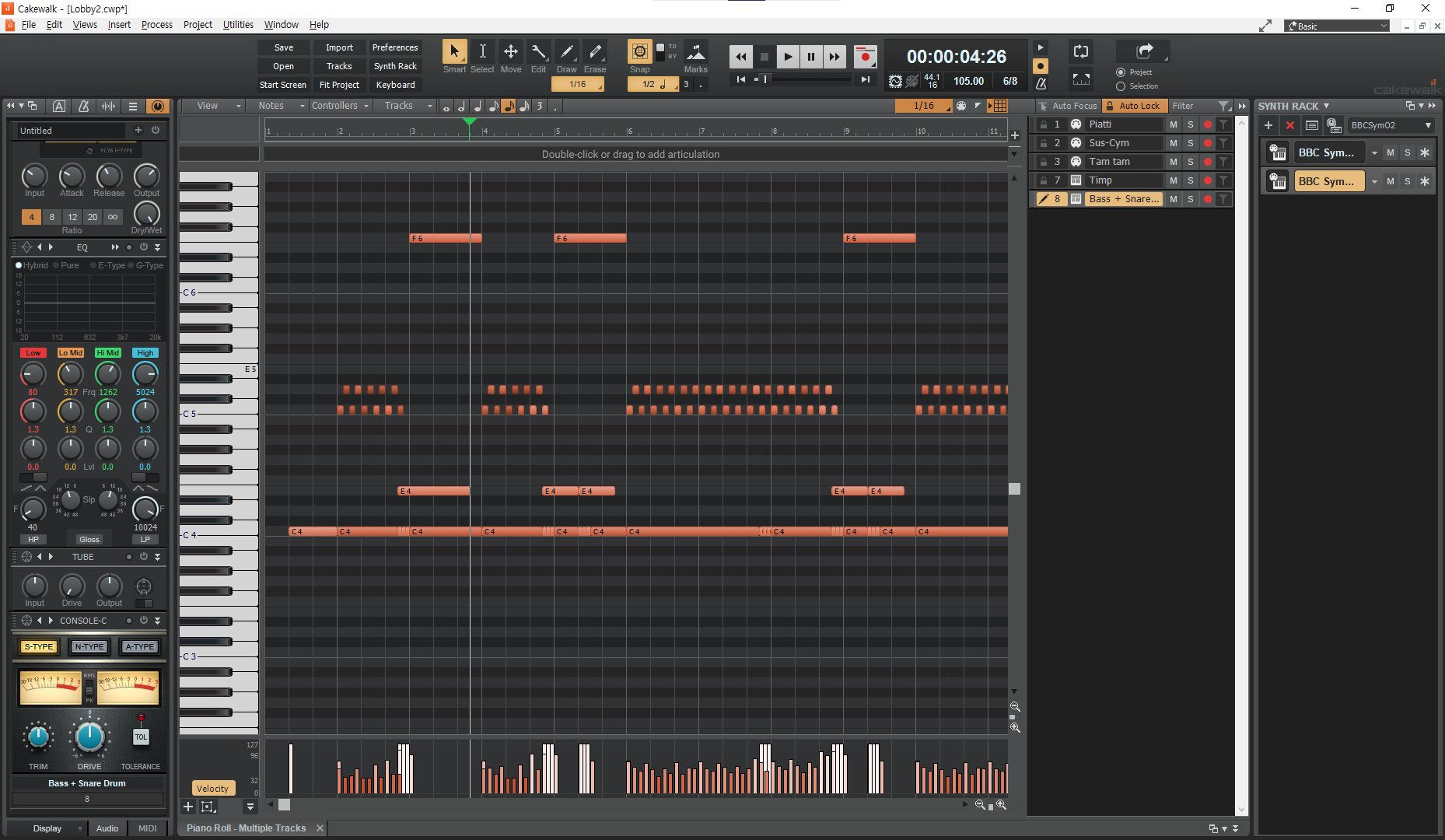The width and height of the screenshot is (1445, 840).
Task: Select the Selection radio button
Action: click(x=1121, y=86)
